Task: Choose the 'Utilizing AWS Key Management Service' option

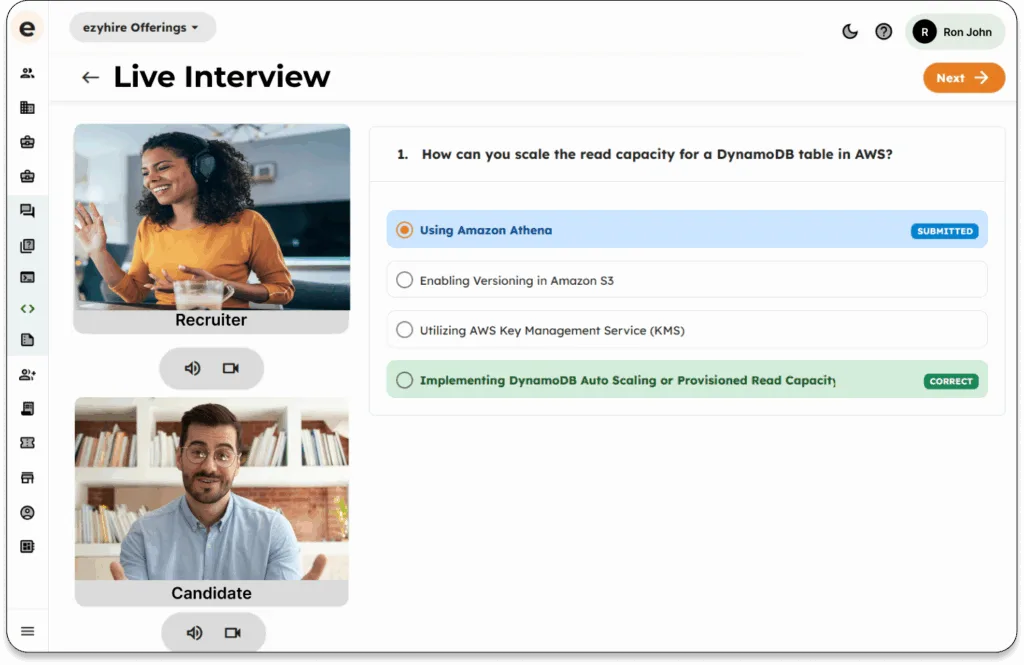Action: [x=404, y=330]
